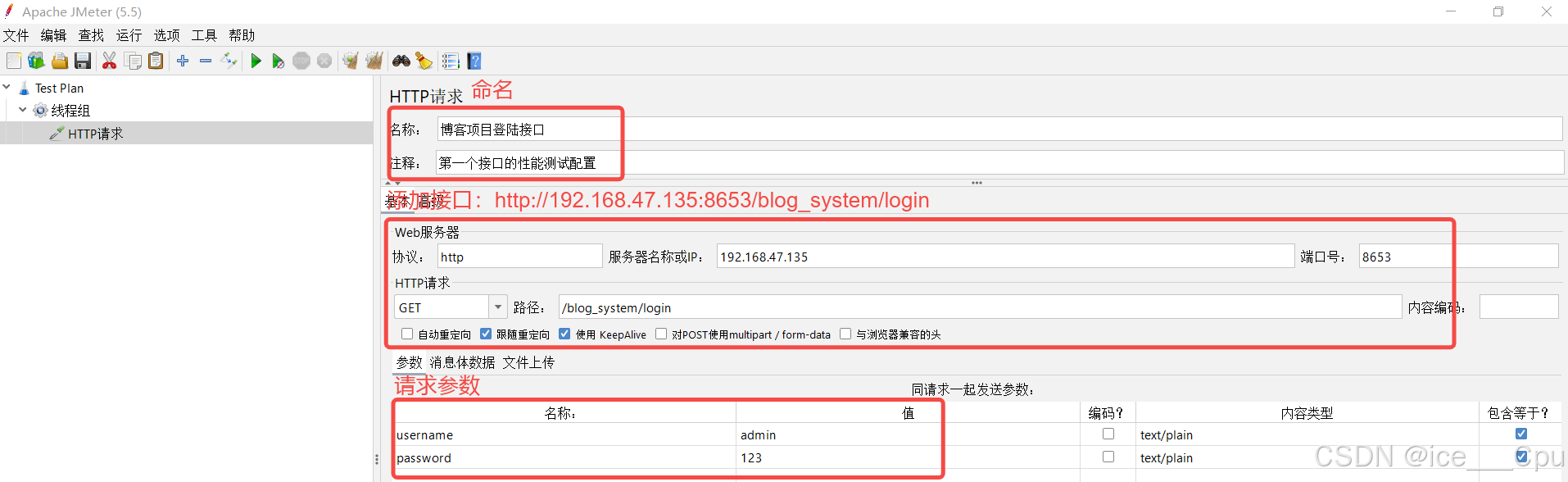Check the 与浏览器兼容的头 checkbox
This screenshot has height=482, width=1568.
(x=845, y=334)
